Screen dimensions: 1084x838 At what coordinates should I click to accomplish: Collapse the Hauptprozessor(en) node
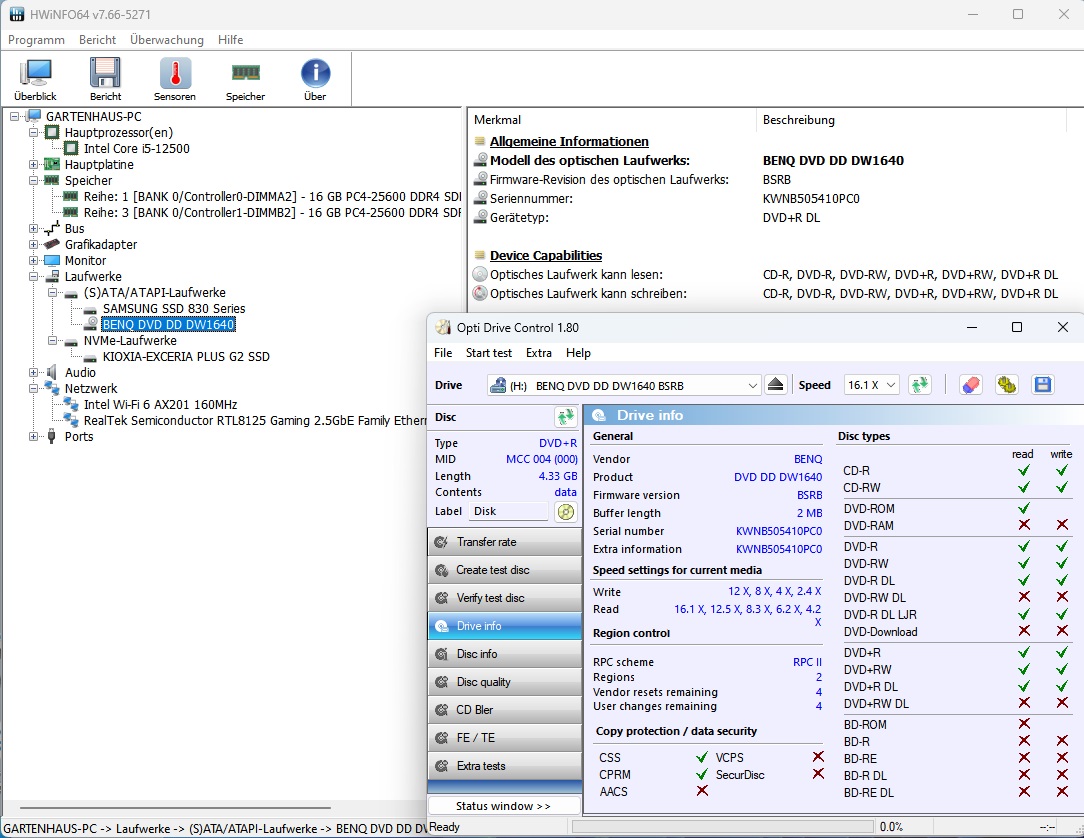click(33, 133)
